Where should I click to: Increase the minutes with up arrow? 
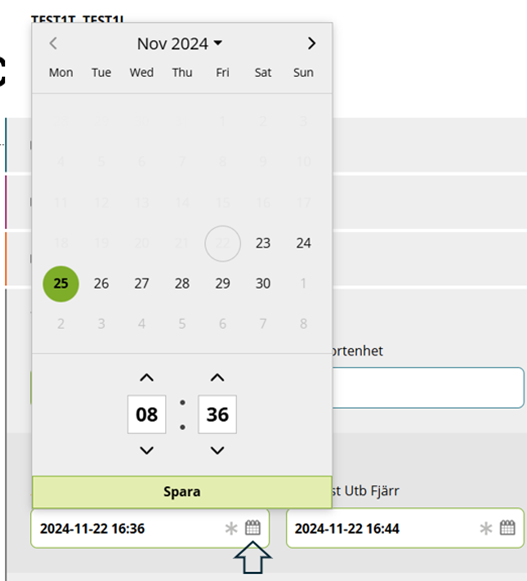(x=217, y=378)
